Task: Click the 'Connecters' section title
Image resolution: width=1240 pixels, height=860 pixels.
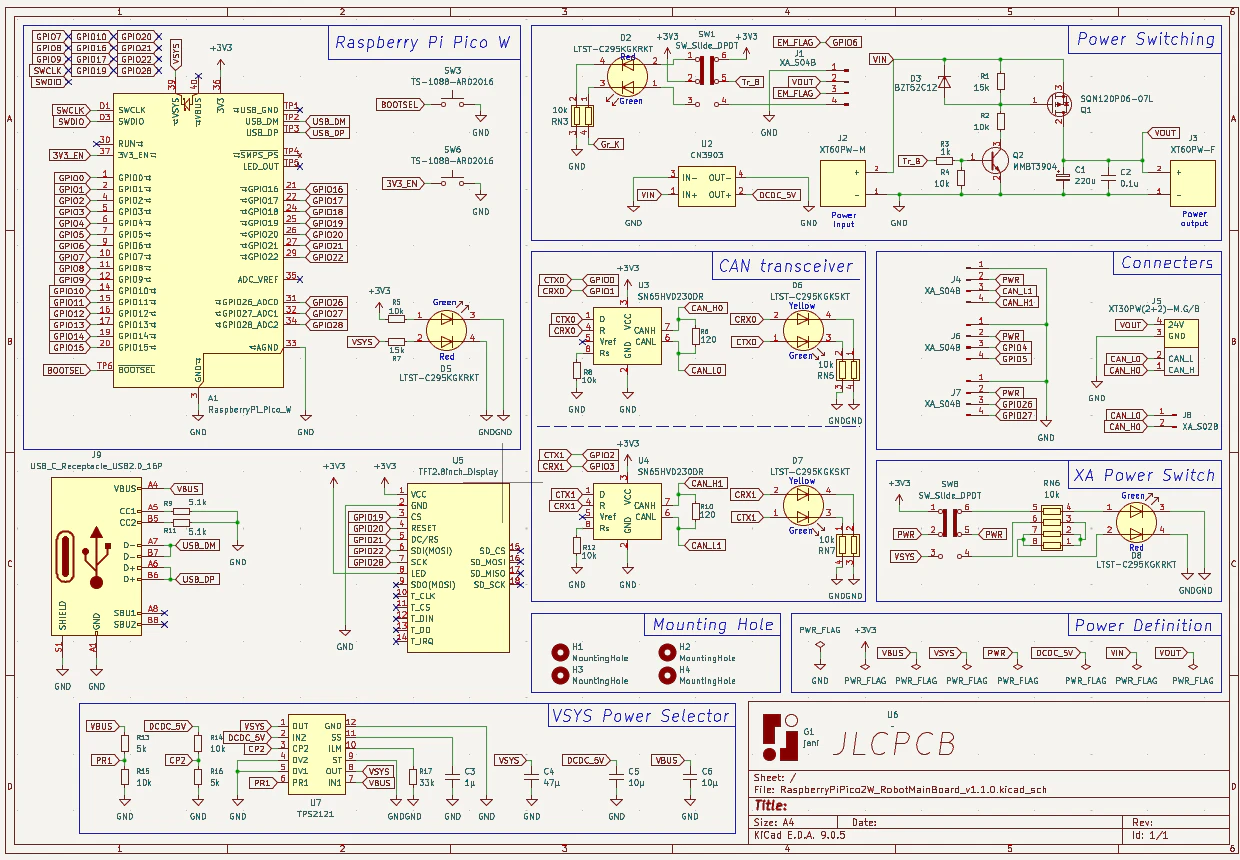Action: pyautogui.click(x=1167, y=263)
